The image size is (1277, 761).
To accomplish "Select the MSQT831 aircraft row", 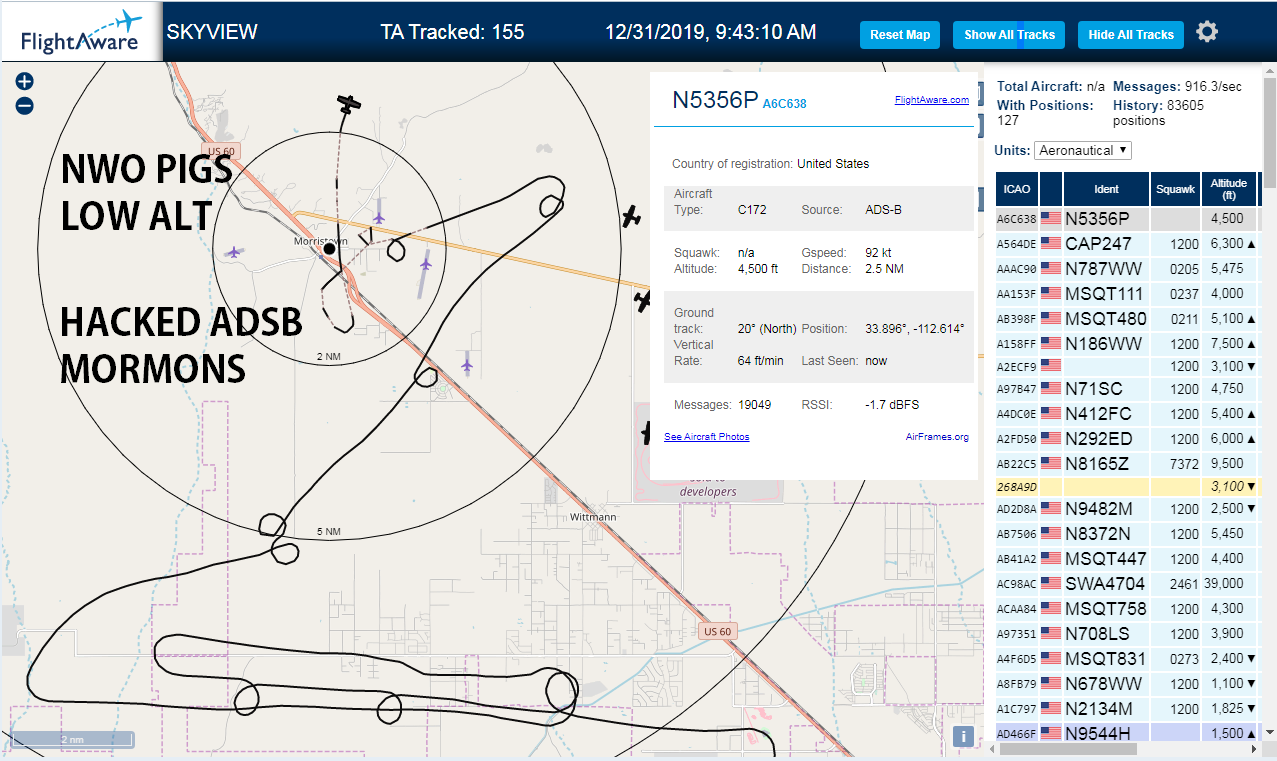I will pyautogui.click(x=1127, y=659).
